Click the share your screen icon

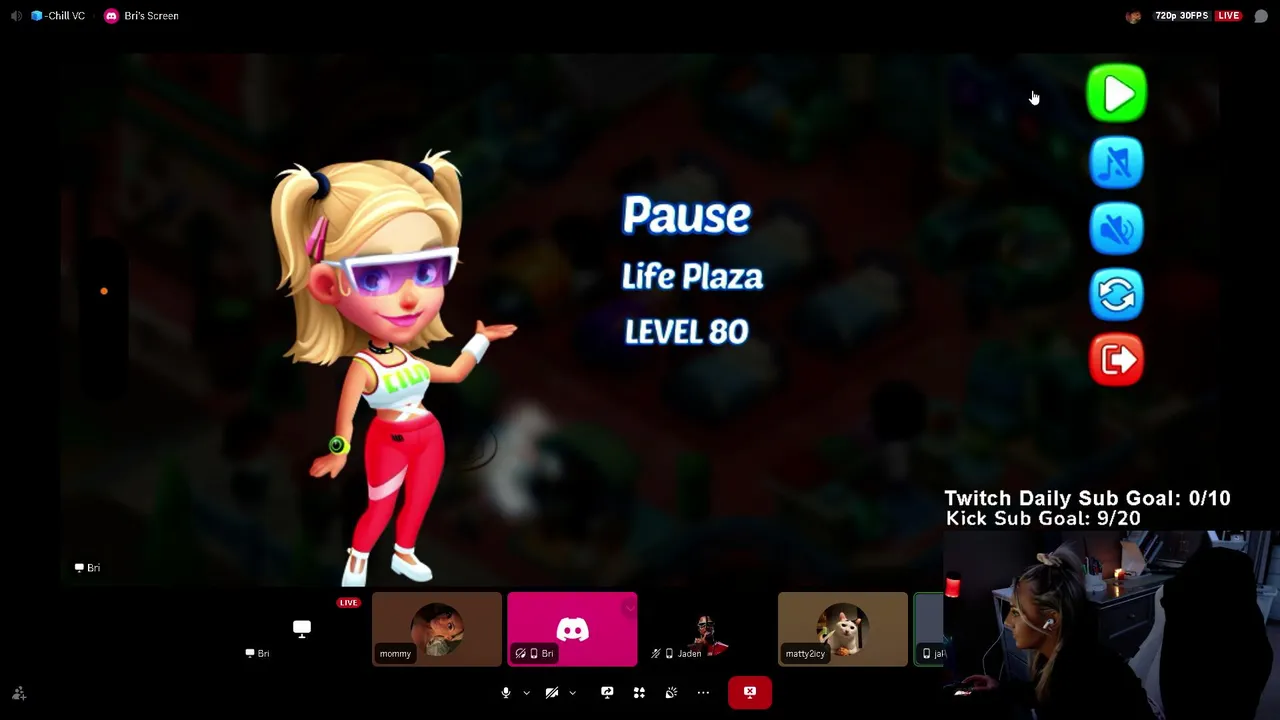[x=607, y=692]
